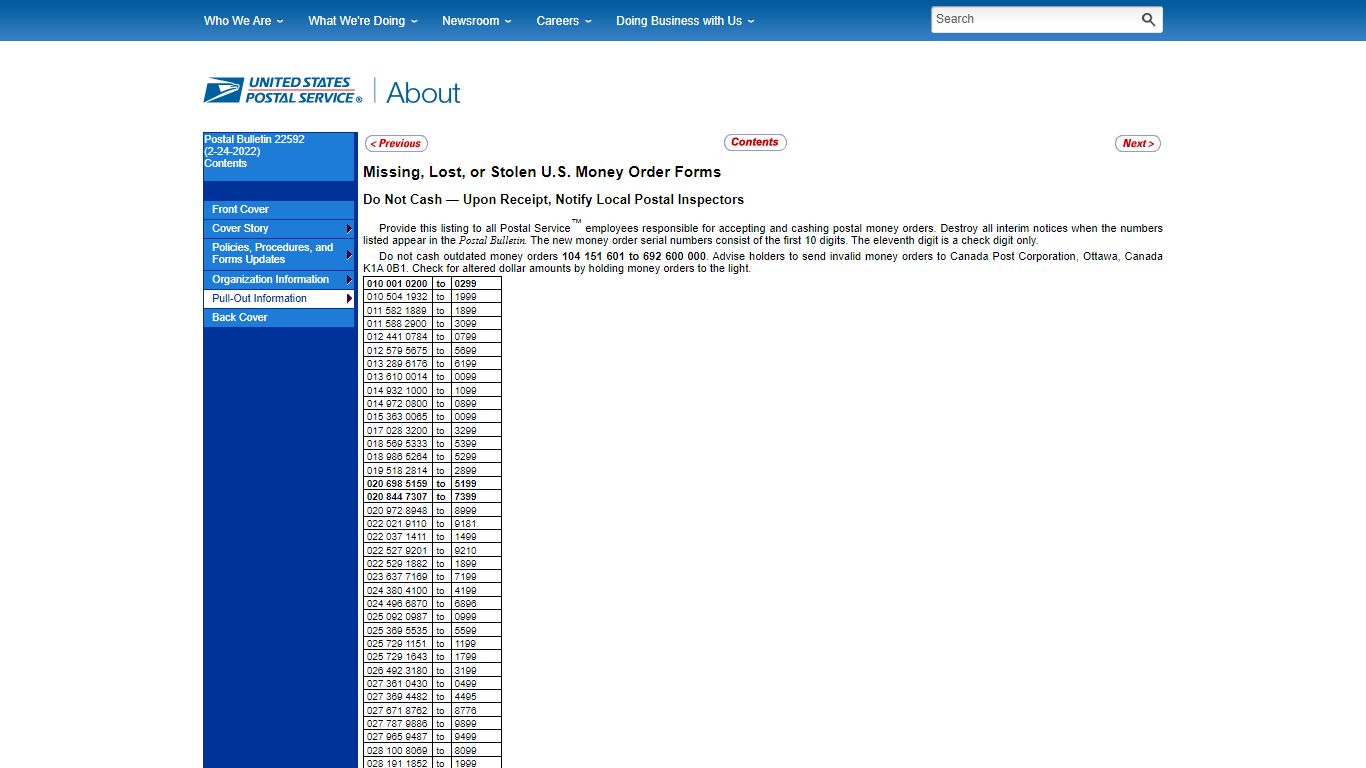
Task: Click the search magnifier icon
Action: tap(1148, 20)
